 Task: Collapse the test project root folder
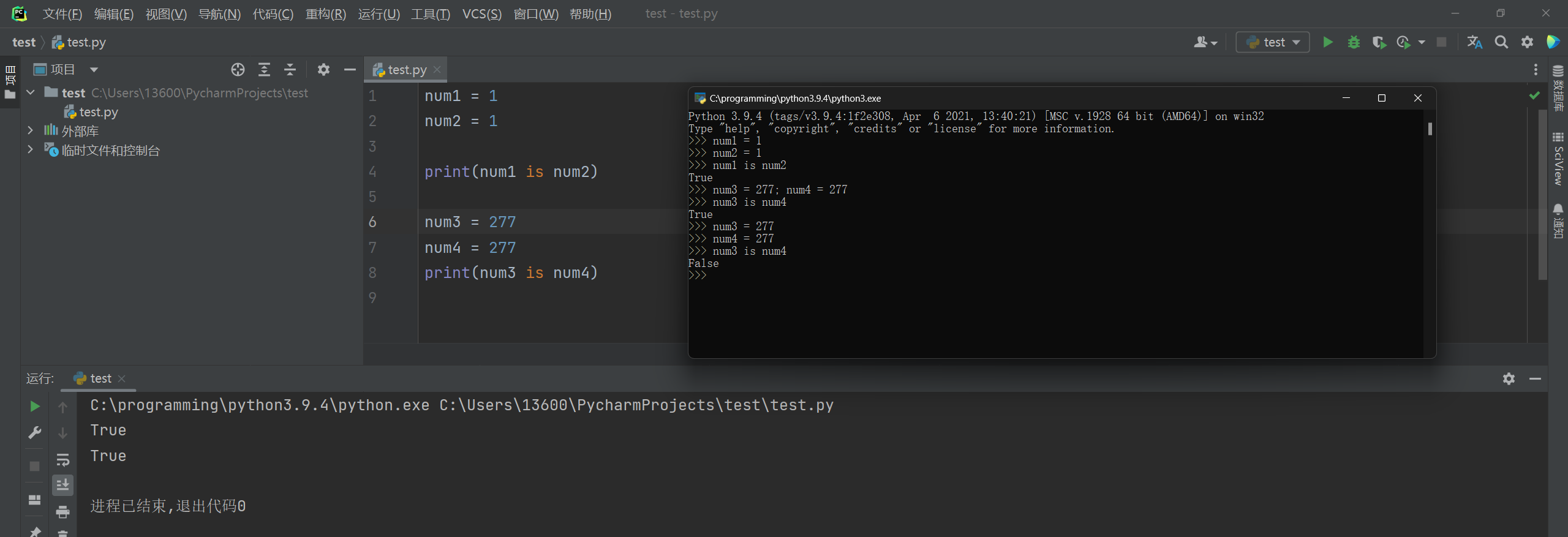tap(31, 93)
